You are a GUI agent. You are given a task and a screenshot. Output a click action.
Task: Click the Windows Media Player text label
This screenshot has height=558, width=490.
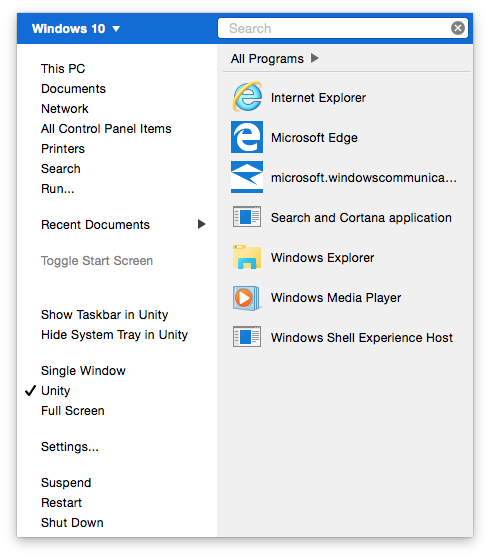[x=336, y=298]
